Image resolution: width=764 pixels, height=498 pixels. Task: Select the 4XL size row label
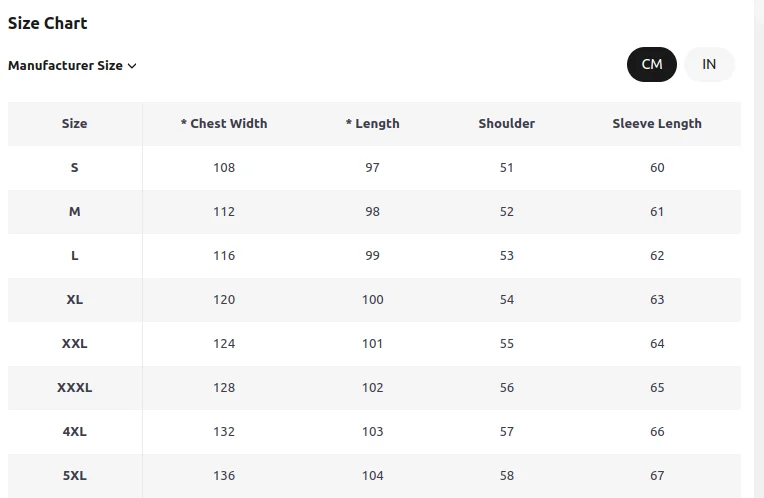pyautogui.click(x=75, y=431)
